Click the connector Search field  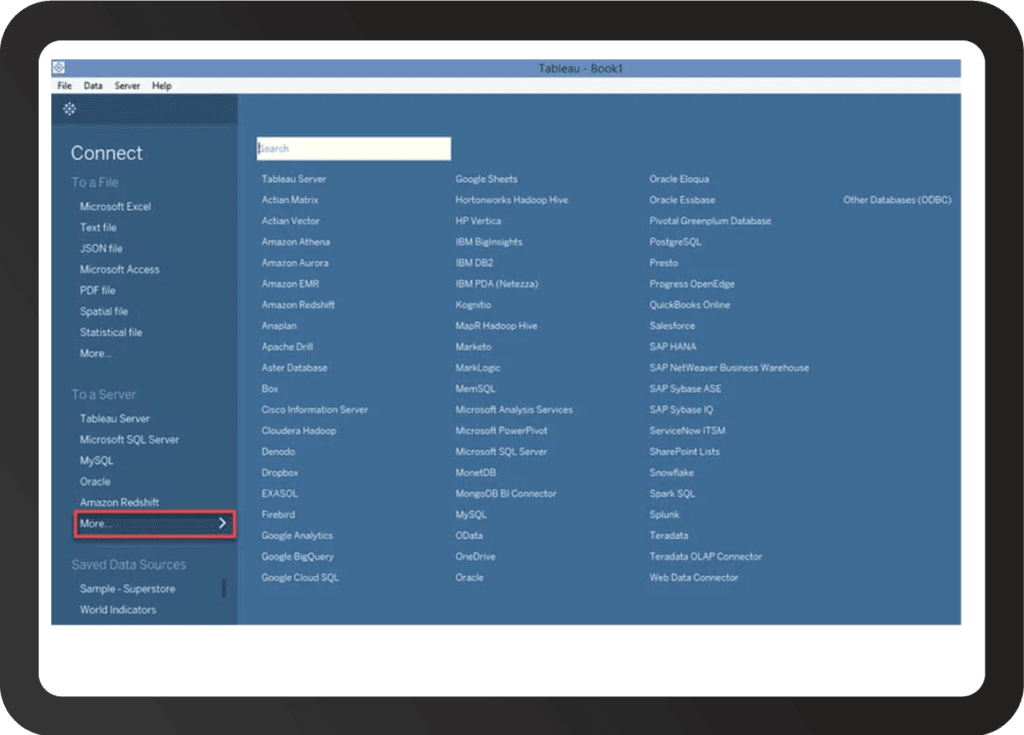pyautogui.click(x=353, y=149)
